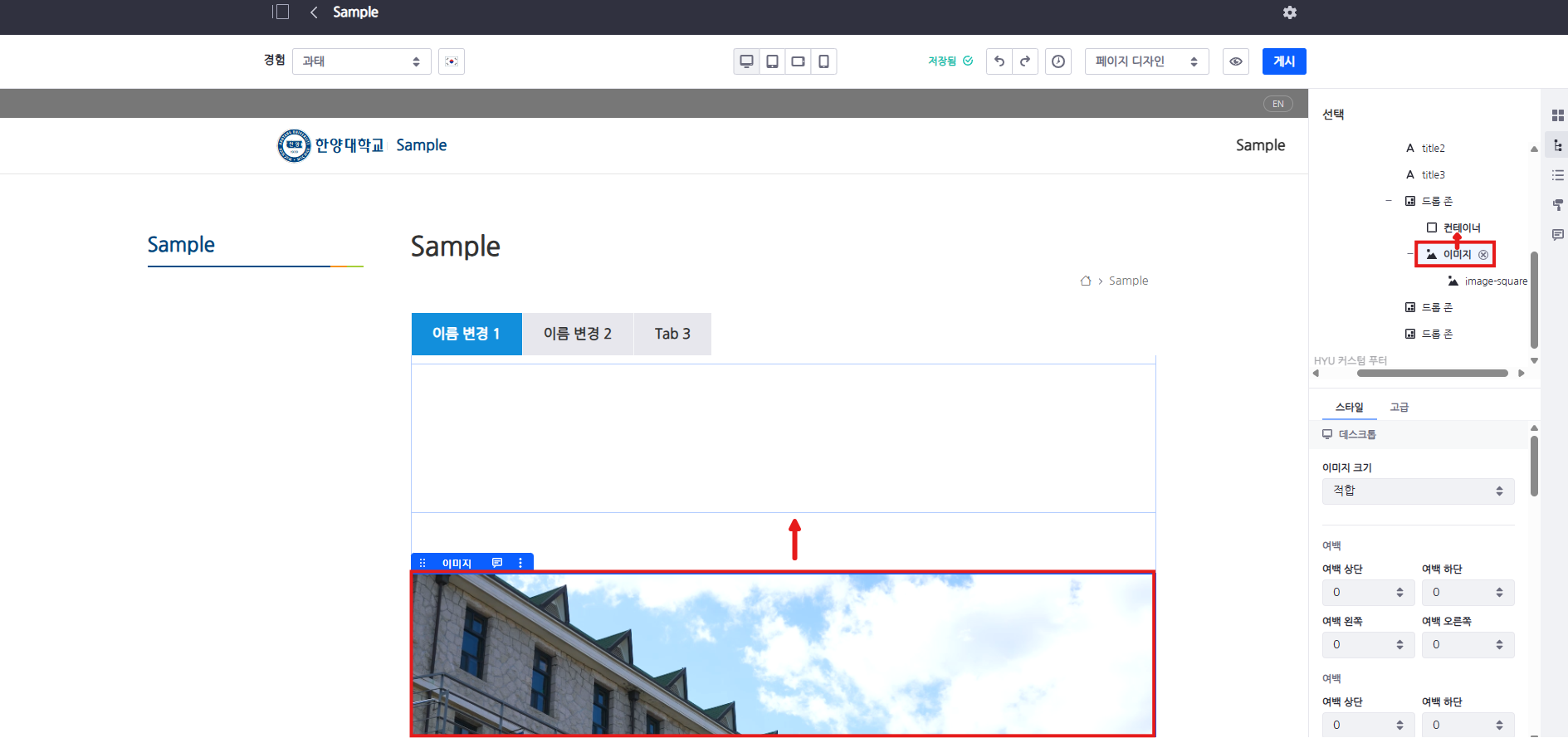
Task: Click the Korean flag language icon
Action: (x=452, y=61)
